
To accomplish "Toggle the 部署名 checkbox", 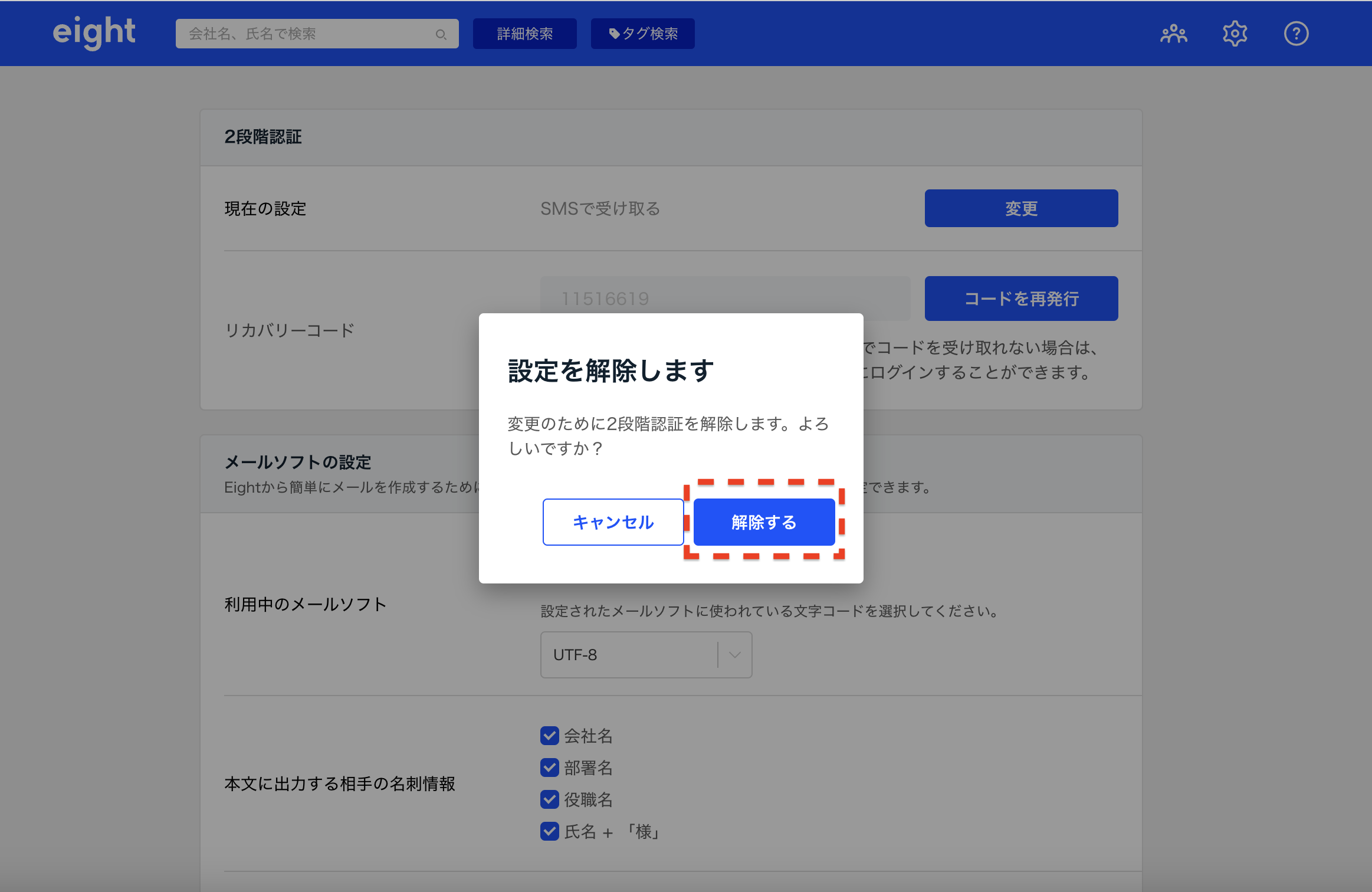I will [550, 768].
